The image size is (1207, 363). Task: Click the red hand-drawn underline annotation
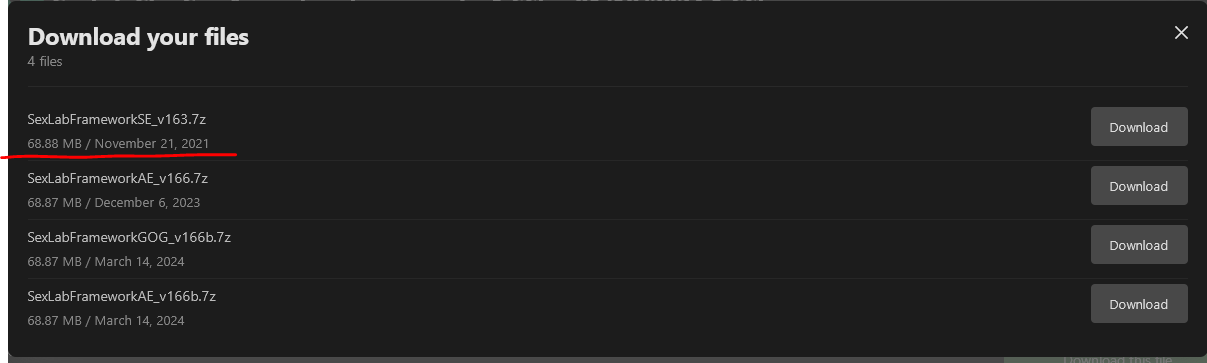[x=120, y=155]
